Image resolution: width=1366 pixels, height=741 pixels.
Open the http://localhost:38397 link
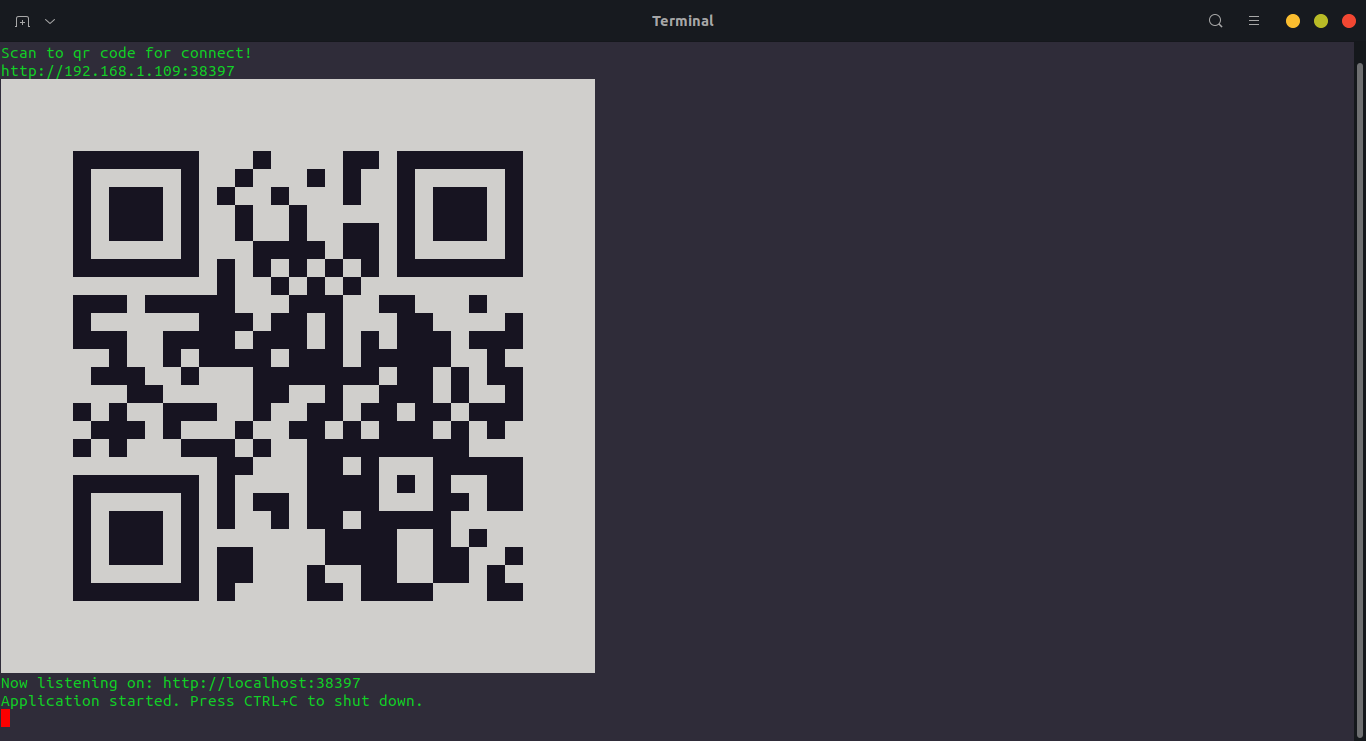coord(262,683)
